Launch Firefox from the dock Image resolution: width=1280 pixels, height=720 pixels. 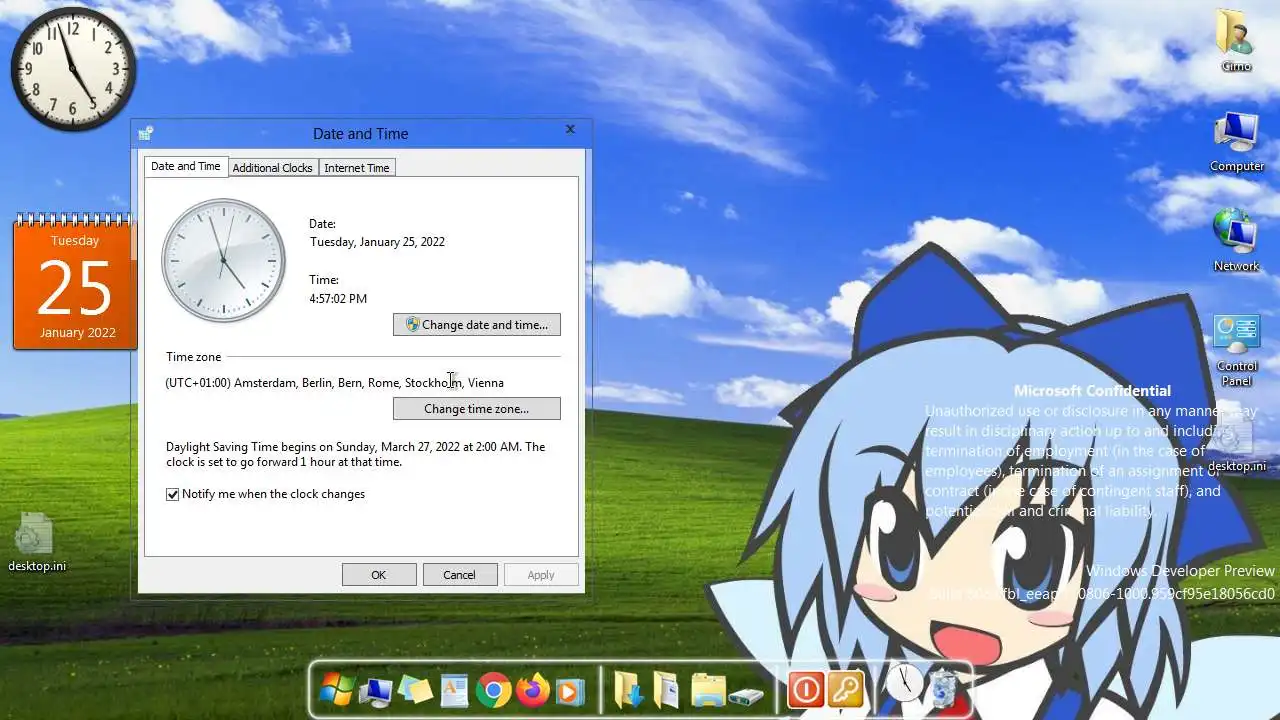click(532, 690)
